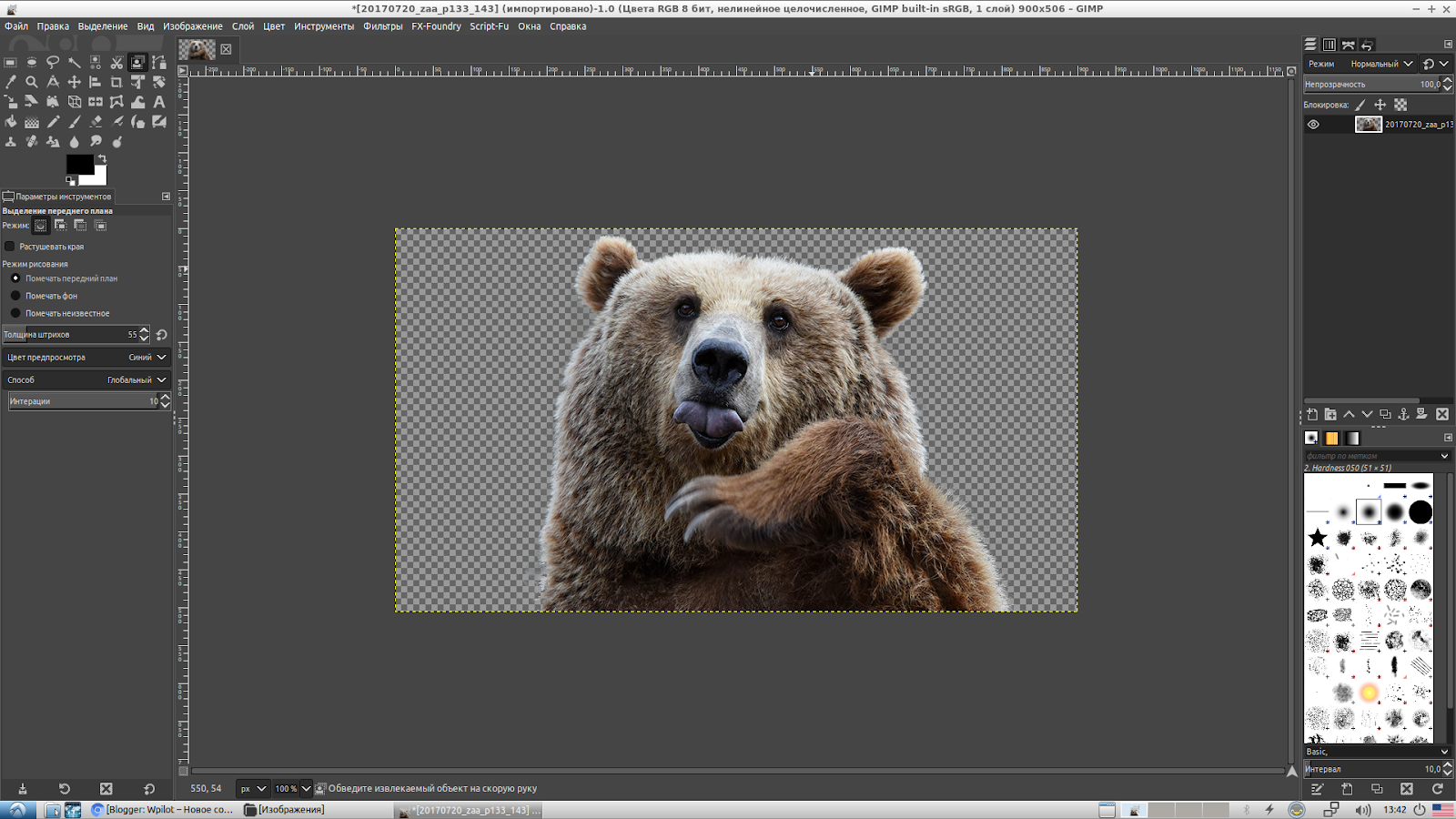
Task: Select the Ellipse Select tool
Action: coord(32,63)
